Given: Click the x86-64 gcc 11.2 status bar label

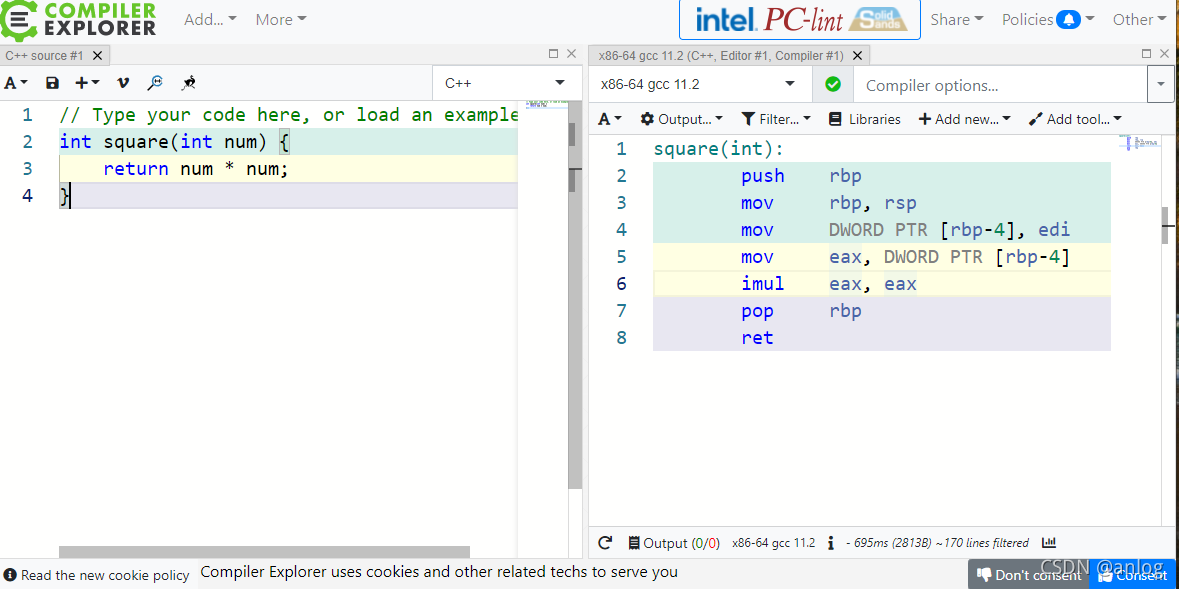Looking at the screenshot, I should [x=774, y=542].
